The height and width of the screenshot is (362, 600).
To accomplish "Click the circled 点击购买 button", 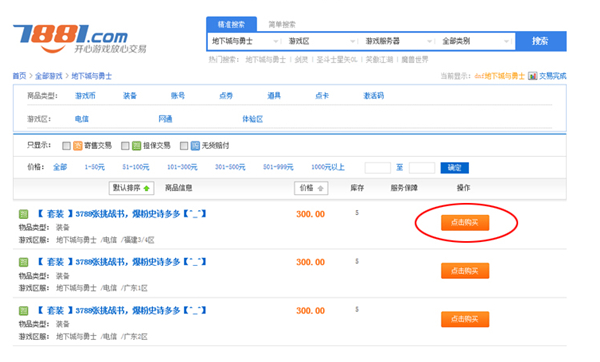I will (465, 223).
